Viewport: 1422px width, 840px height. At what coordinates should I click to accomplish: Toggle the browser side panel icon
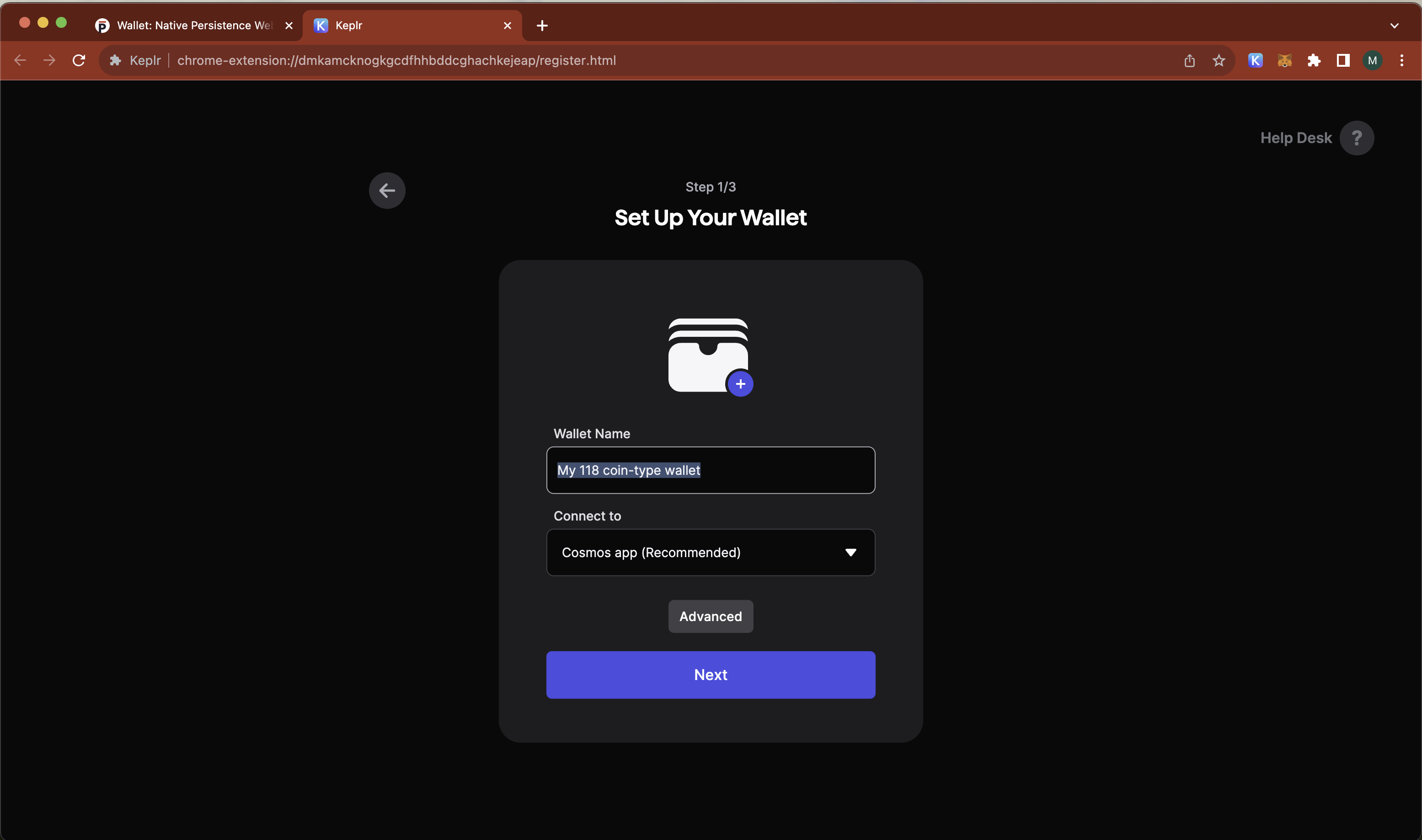tap(1343, 61)
